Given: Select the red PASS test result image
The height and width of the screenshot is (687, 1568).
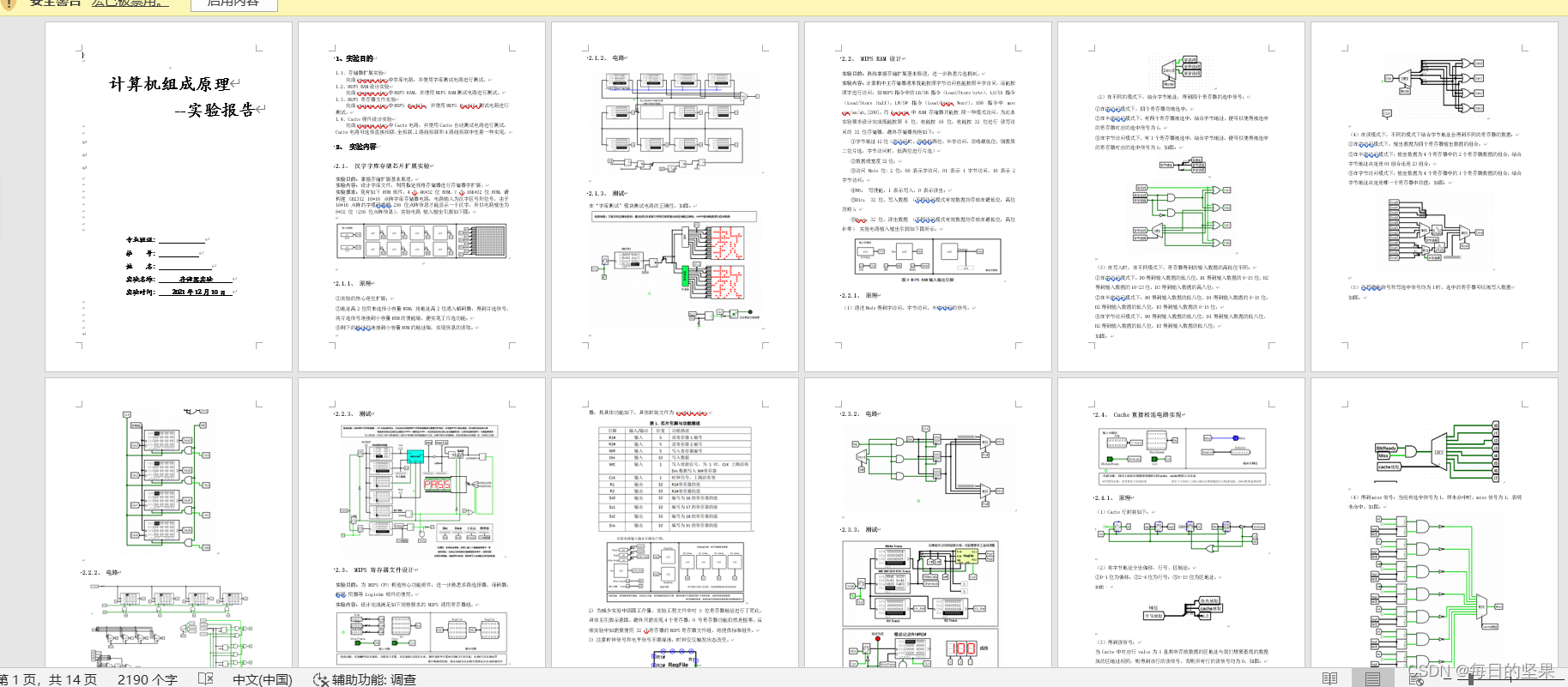Looking at the screenshot, I should (x=437, y=485).
